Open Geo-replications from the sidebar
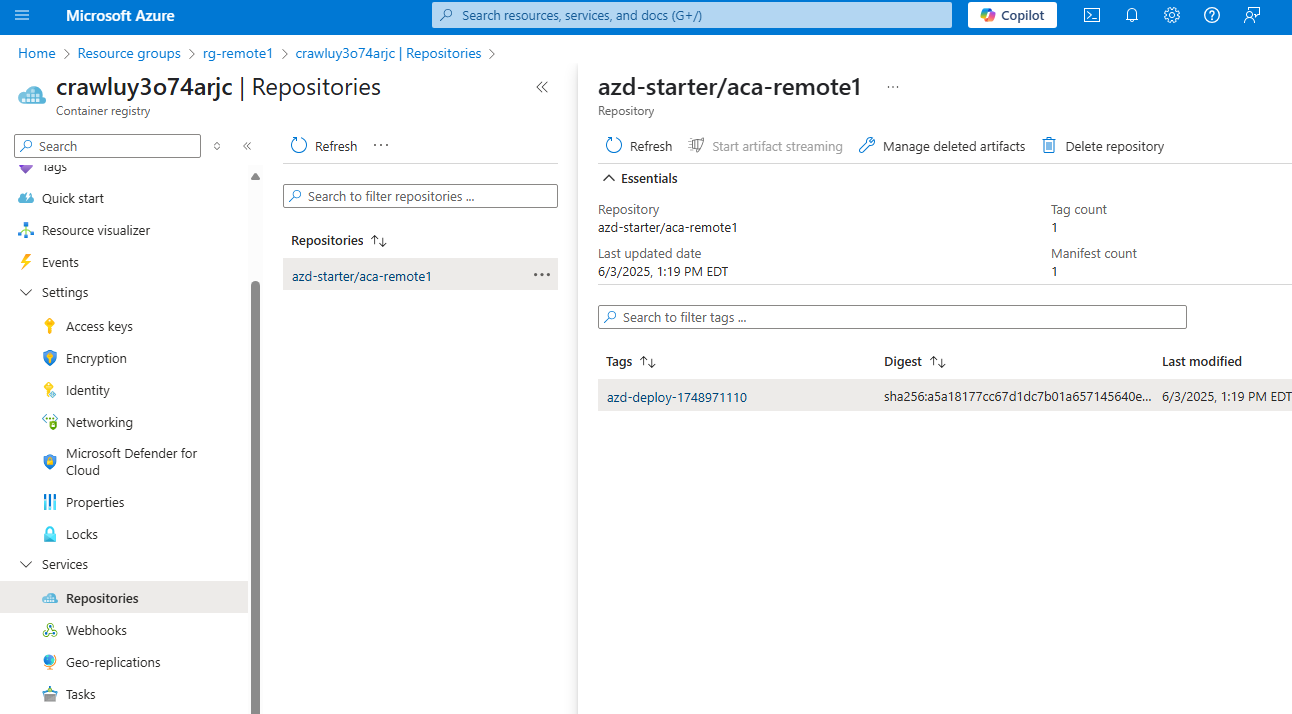 (111, 662)
